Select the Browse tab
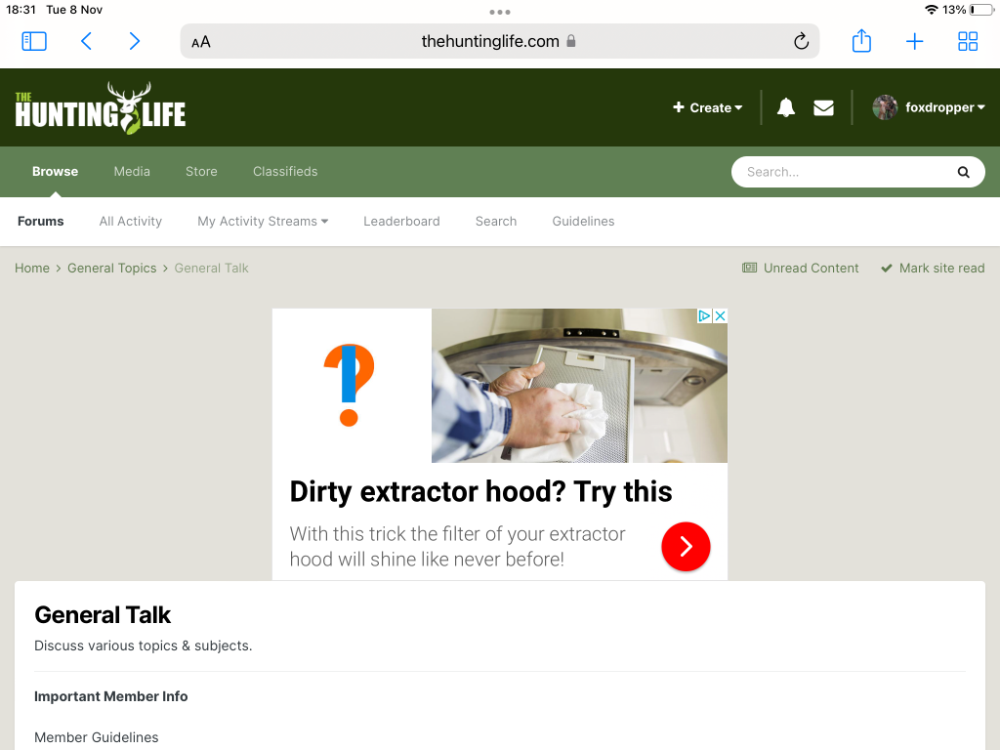1000x750 pixels. point(55,172)
